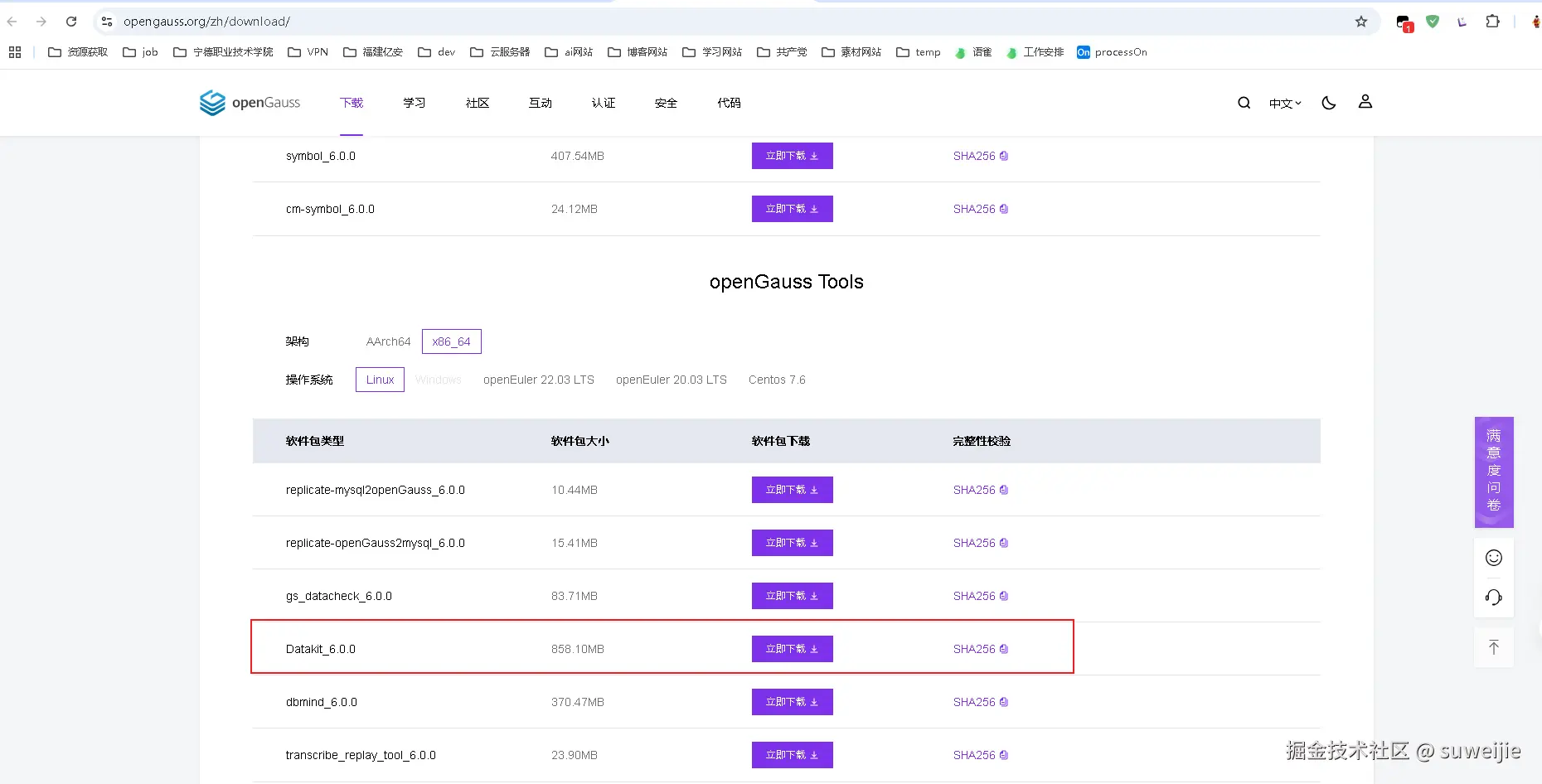1542x784 pixels.
Task: Expand the 博客网站 bookmark folder
Action: click(638, 52)
